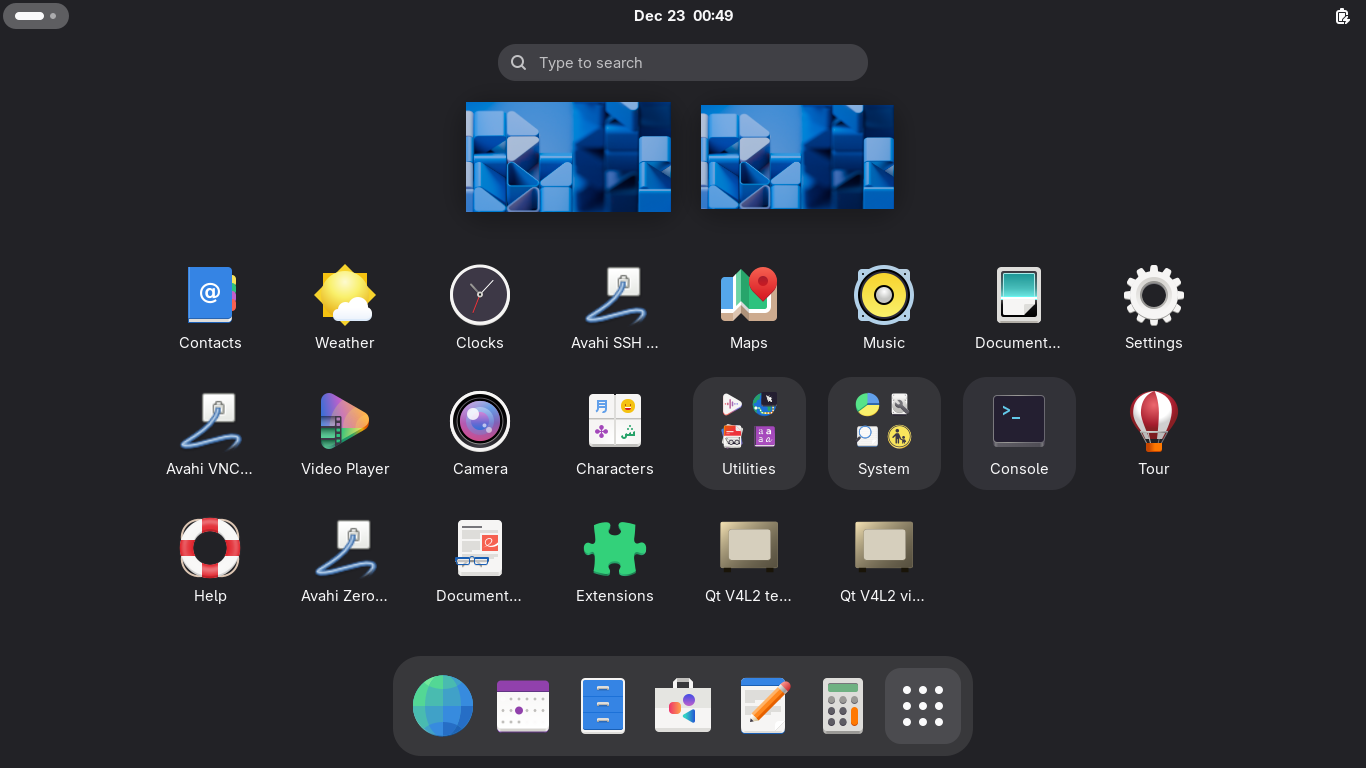The width and height of the screenshot is (1366, 768).
Task: Expand the System app folder
Action: (x=884, y=432)
